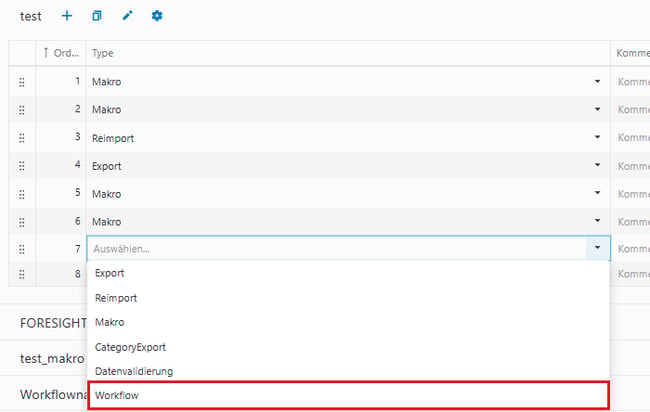Choose Export from the dropdown list
Screen dimensions: 650x412
pyautogui.click(x=348, y=273)
